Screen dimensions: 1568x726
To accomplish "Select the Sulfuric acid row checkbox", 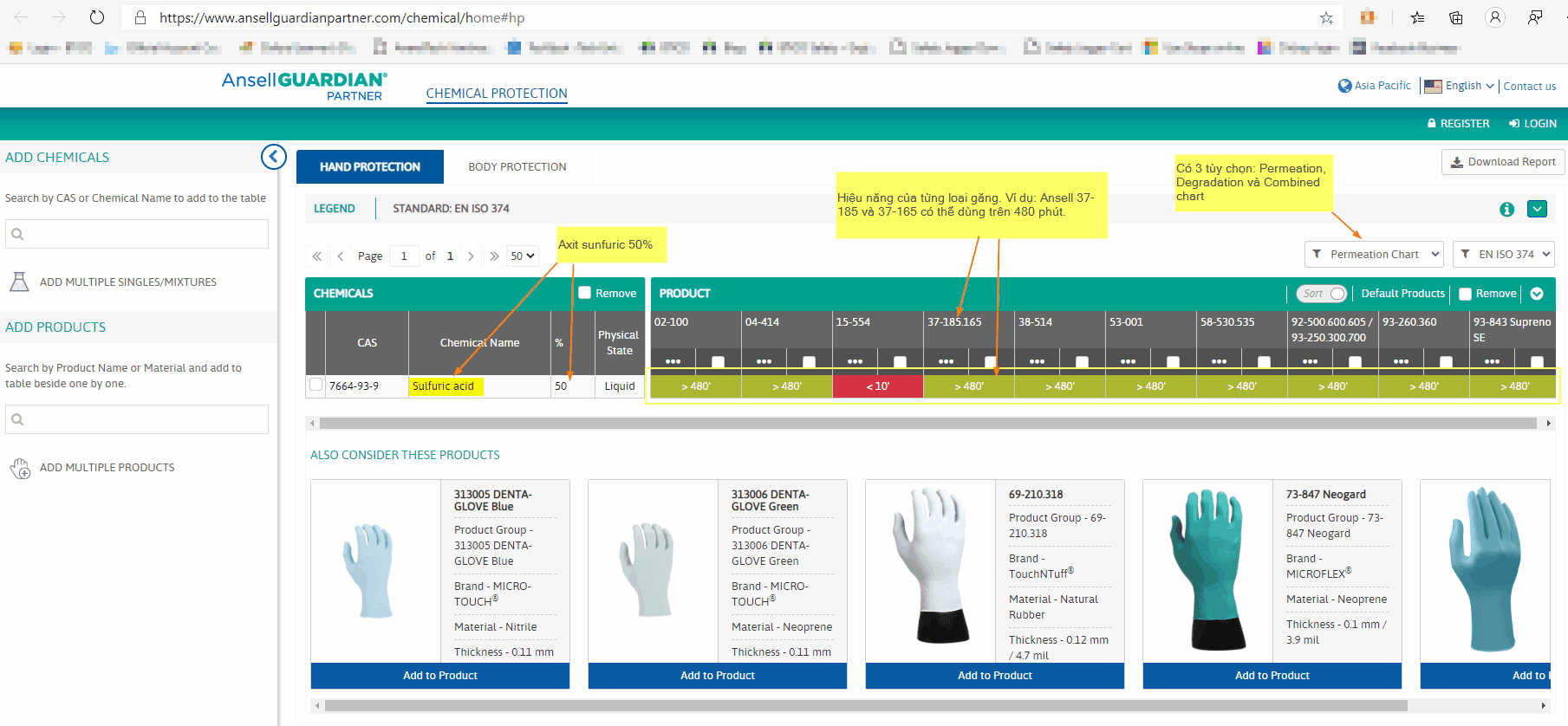I will point(316,385).
